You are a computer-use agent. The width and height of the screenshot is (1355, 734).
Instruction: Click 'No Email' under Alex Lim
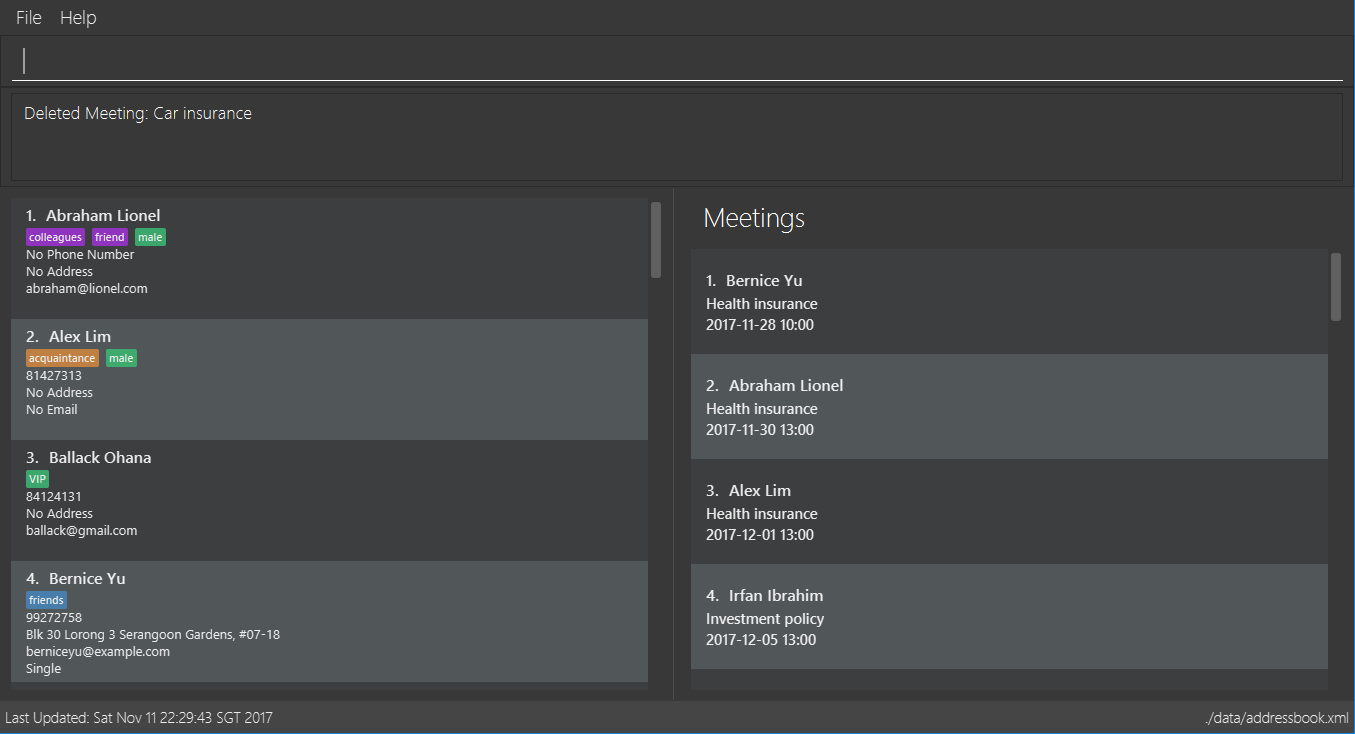tap(52, 410)
